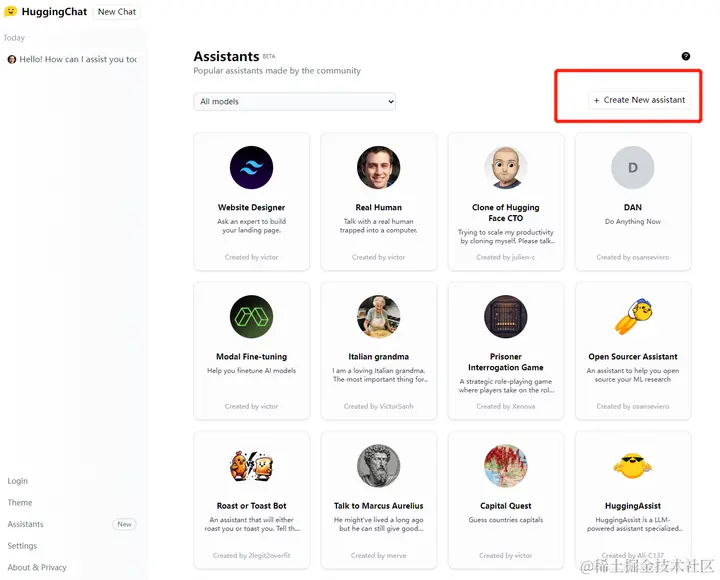Click the Roast or Toast Bot avatar

coord(252,466)
